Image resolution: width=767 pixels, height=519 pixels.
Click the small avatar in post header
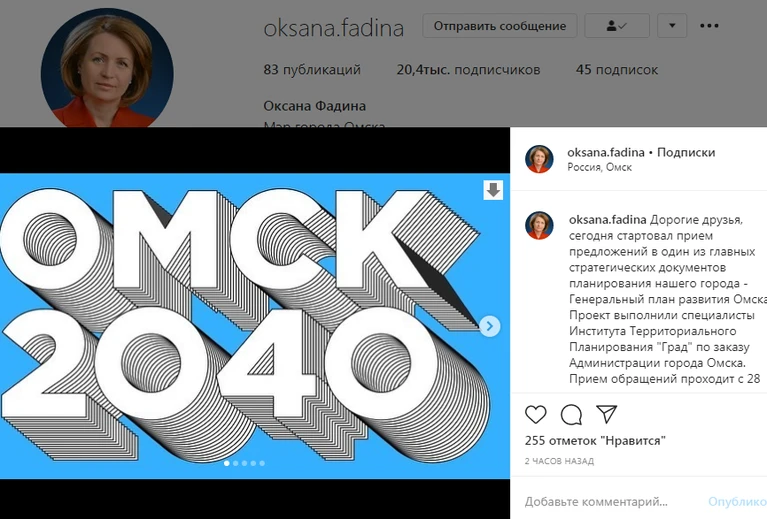(x=539, y=159)
